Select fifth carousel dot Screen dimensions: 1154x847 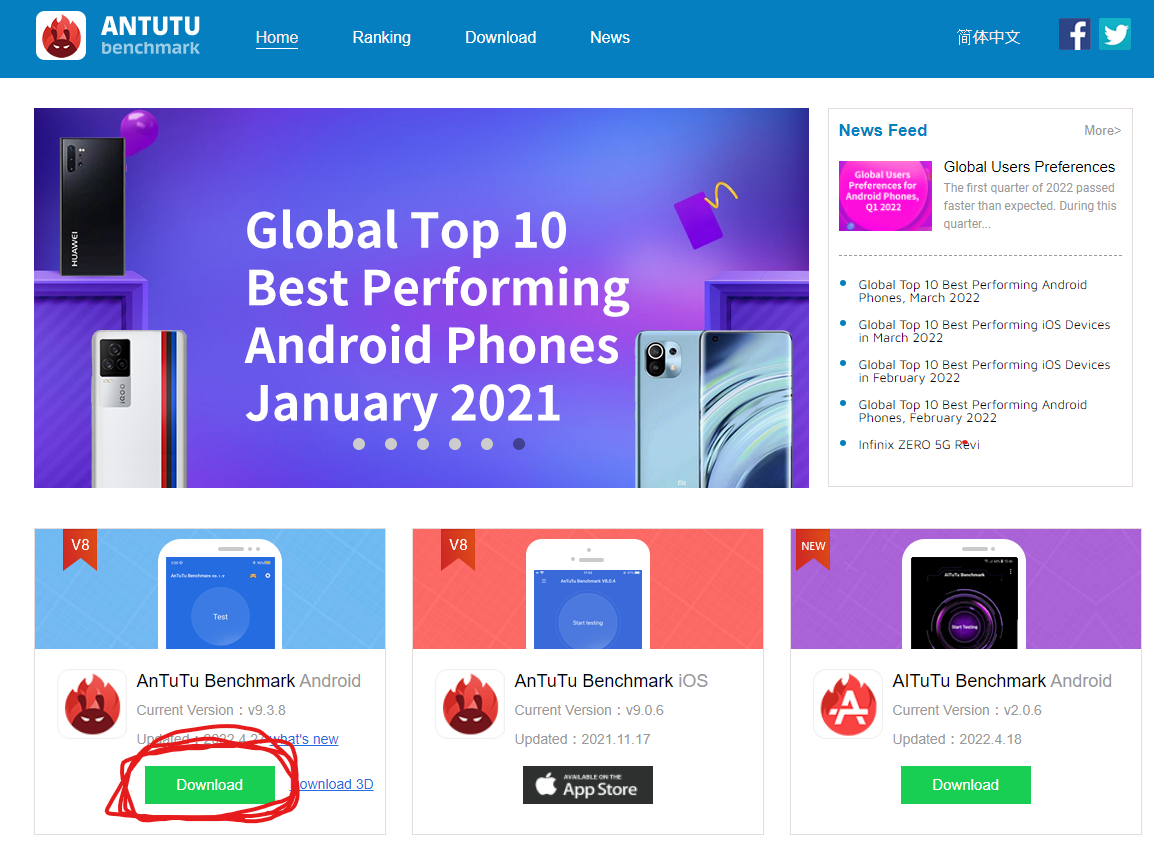[487, 444]
